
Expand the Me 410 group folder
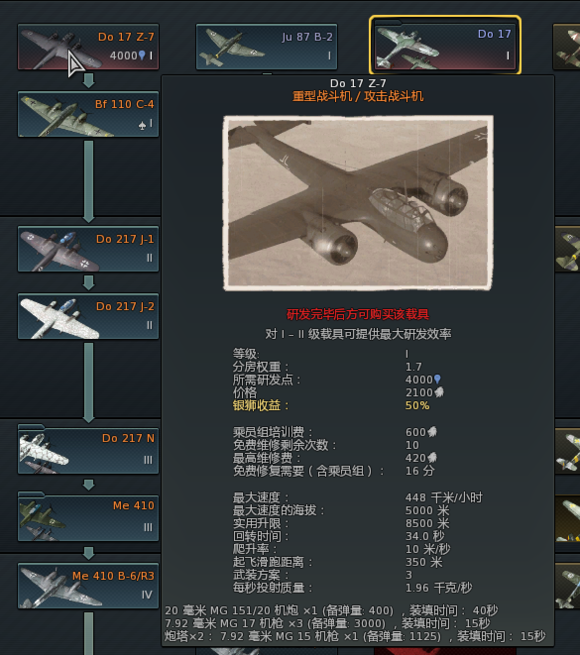pos(88,517)
